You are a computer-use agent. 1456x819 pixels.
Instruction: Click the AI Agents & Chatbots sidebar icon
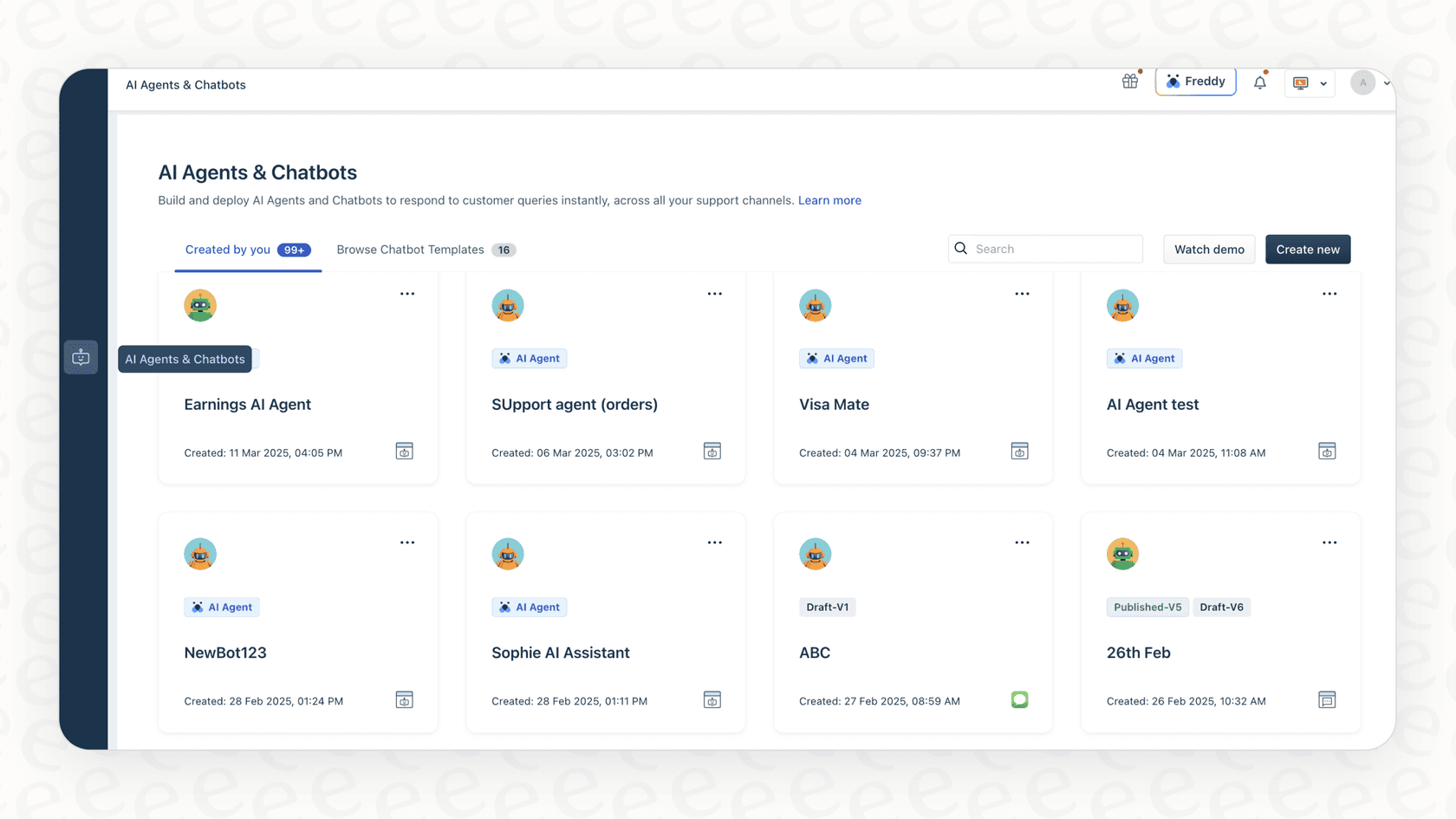click(x=81, y=356)
